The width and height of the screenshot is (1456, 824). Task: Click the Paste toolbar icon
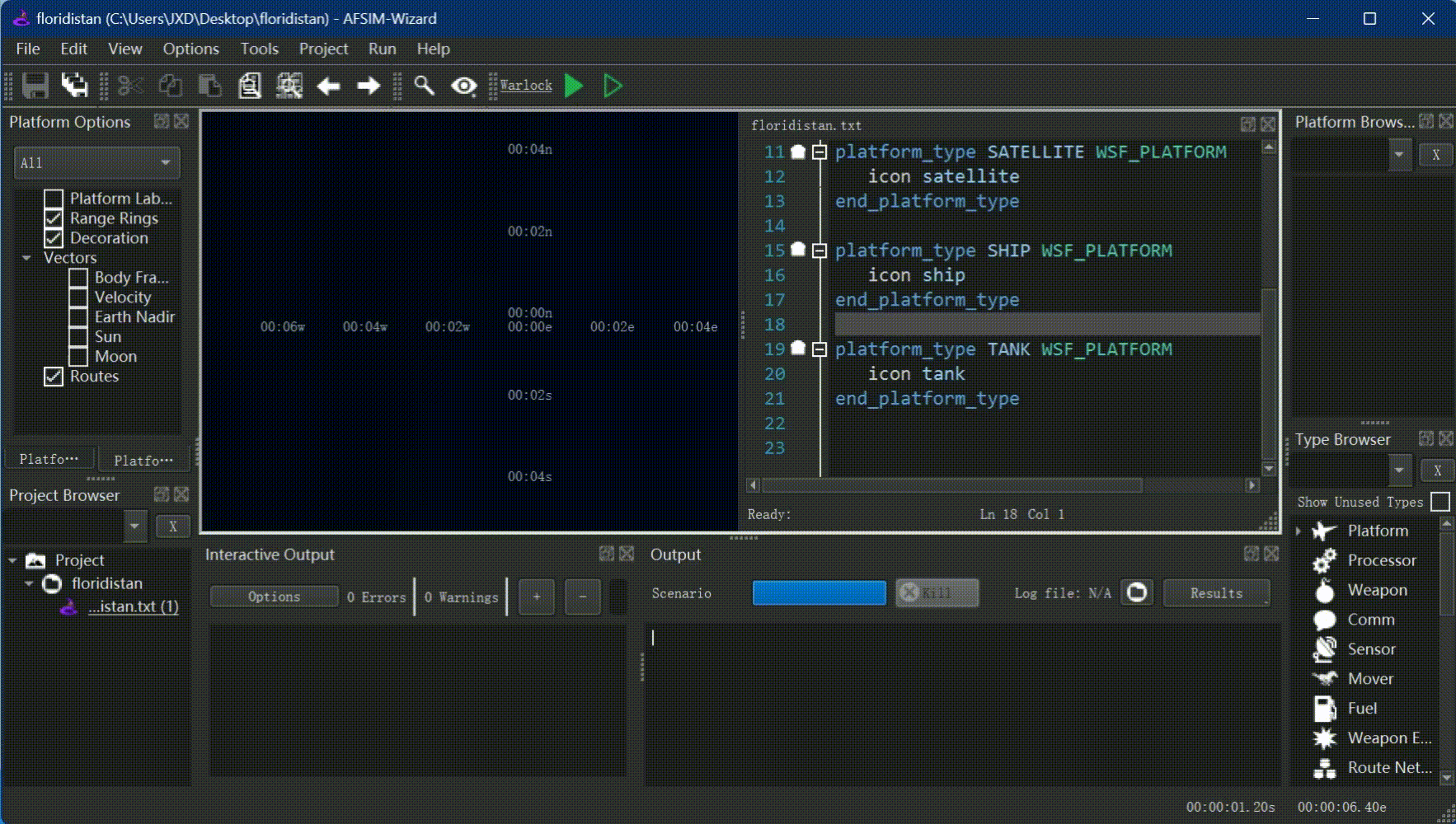pyautogui.click(x=210, y=86)
